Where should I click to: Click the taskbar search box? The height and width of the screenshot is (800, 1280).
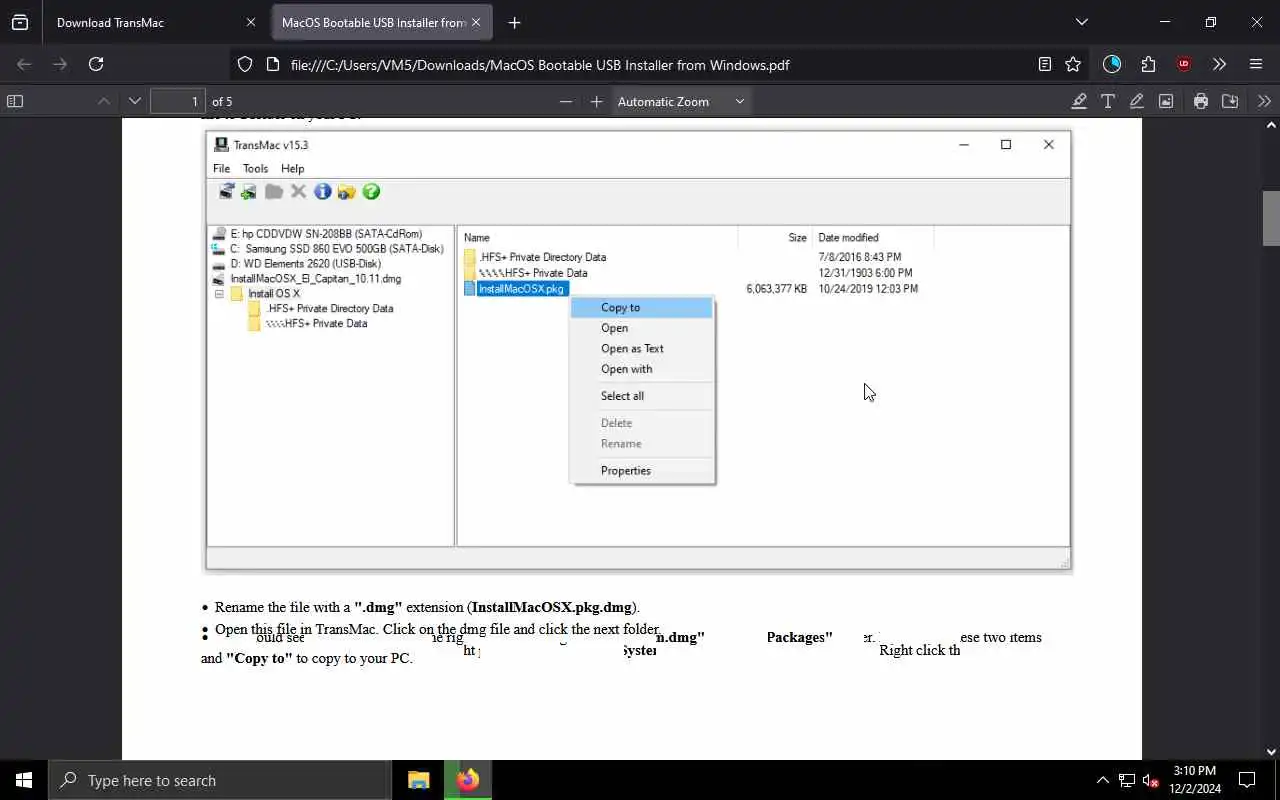pos(220,780)
